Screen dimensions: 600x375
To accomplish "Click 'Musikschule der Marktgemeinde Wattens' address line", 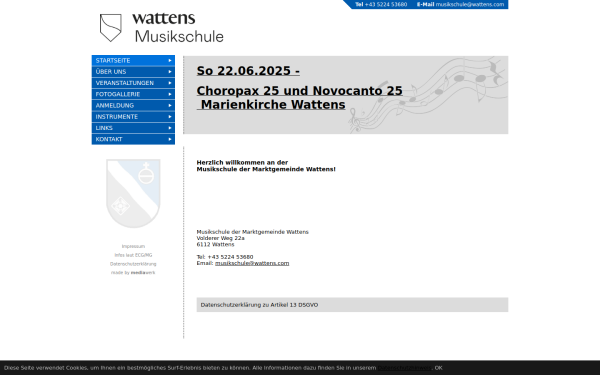I will click(253, 232).
